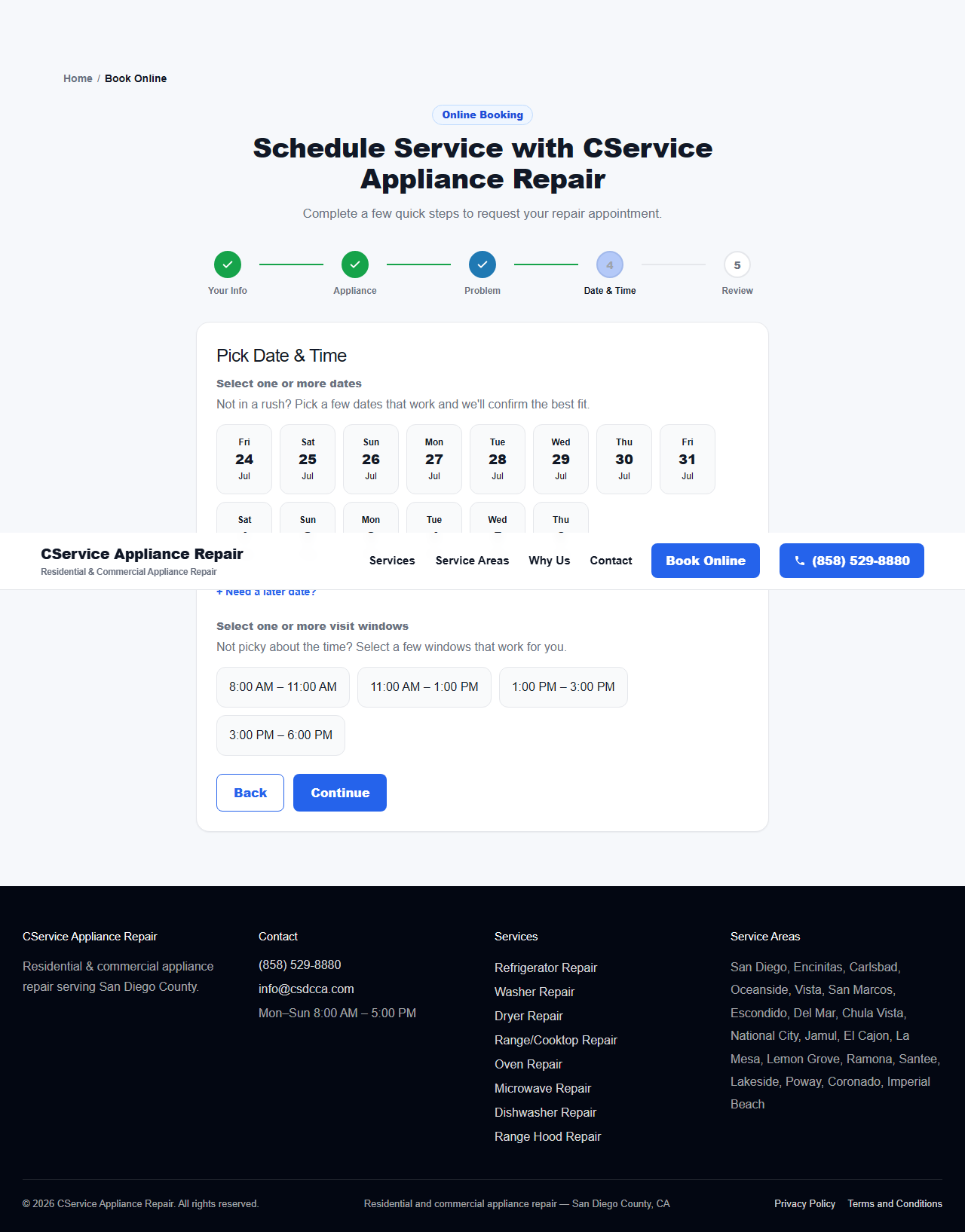Image resolution: width=965 pixels, height=1232 pixels.
Task: Open the Microwave Repair footer link
Action: [x=543, y=1088]
